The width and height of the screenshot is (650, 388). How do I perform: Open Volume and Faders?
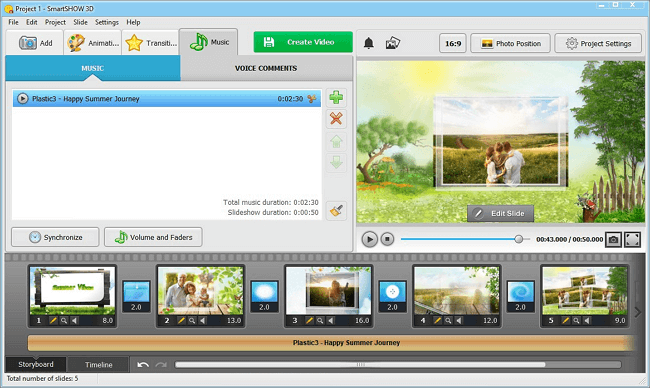[x=153, y=237]
